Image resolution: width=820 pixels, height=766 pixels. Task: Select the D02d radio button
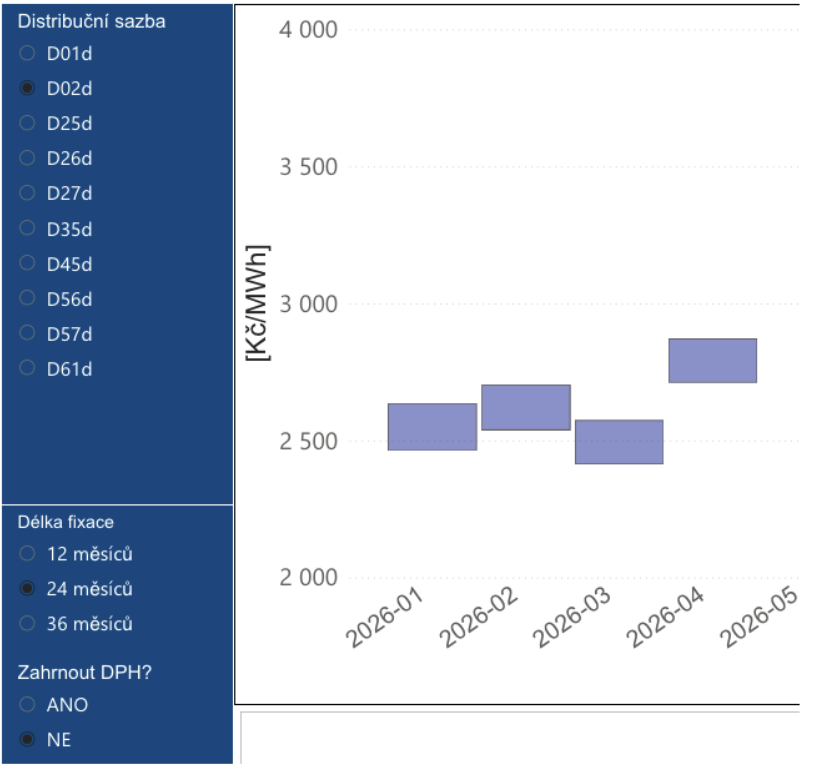point(28,88)
